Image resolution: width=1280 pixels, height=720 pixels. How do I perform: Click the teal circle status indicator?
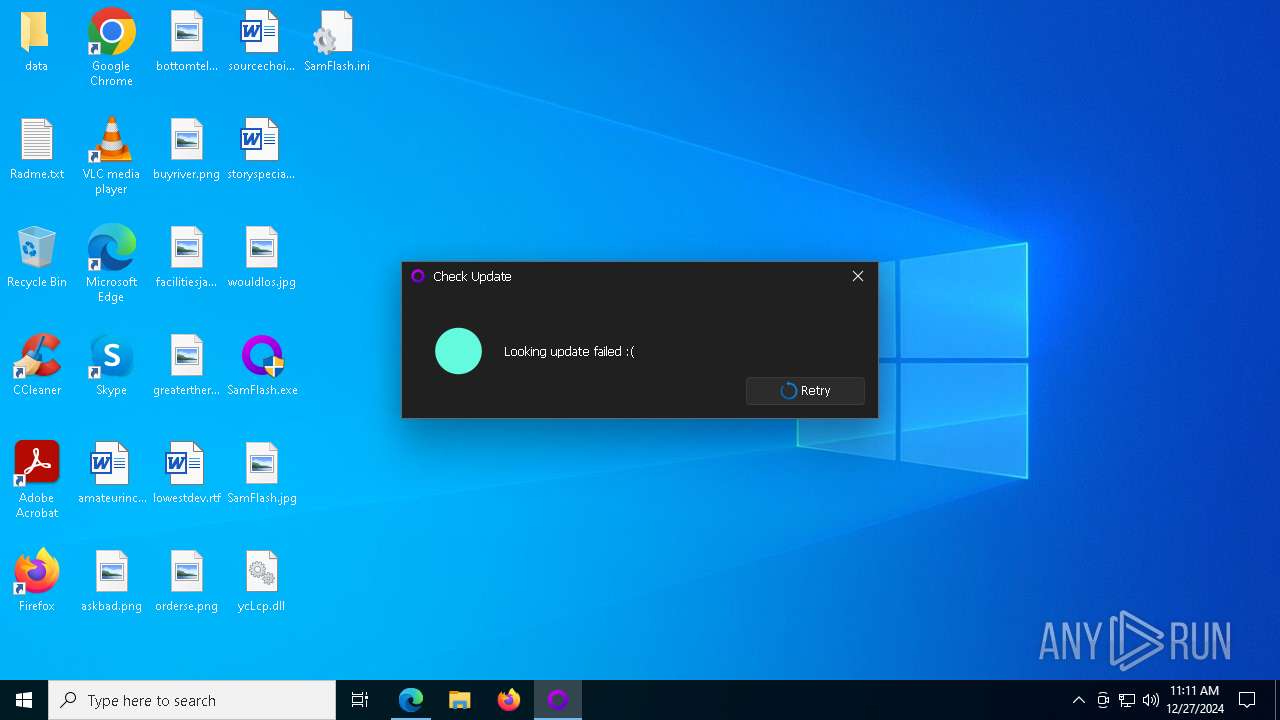click(459, 351)
